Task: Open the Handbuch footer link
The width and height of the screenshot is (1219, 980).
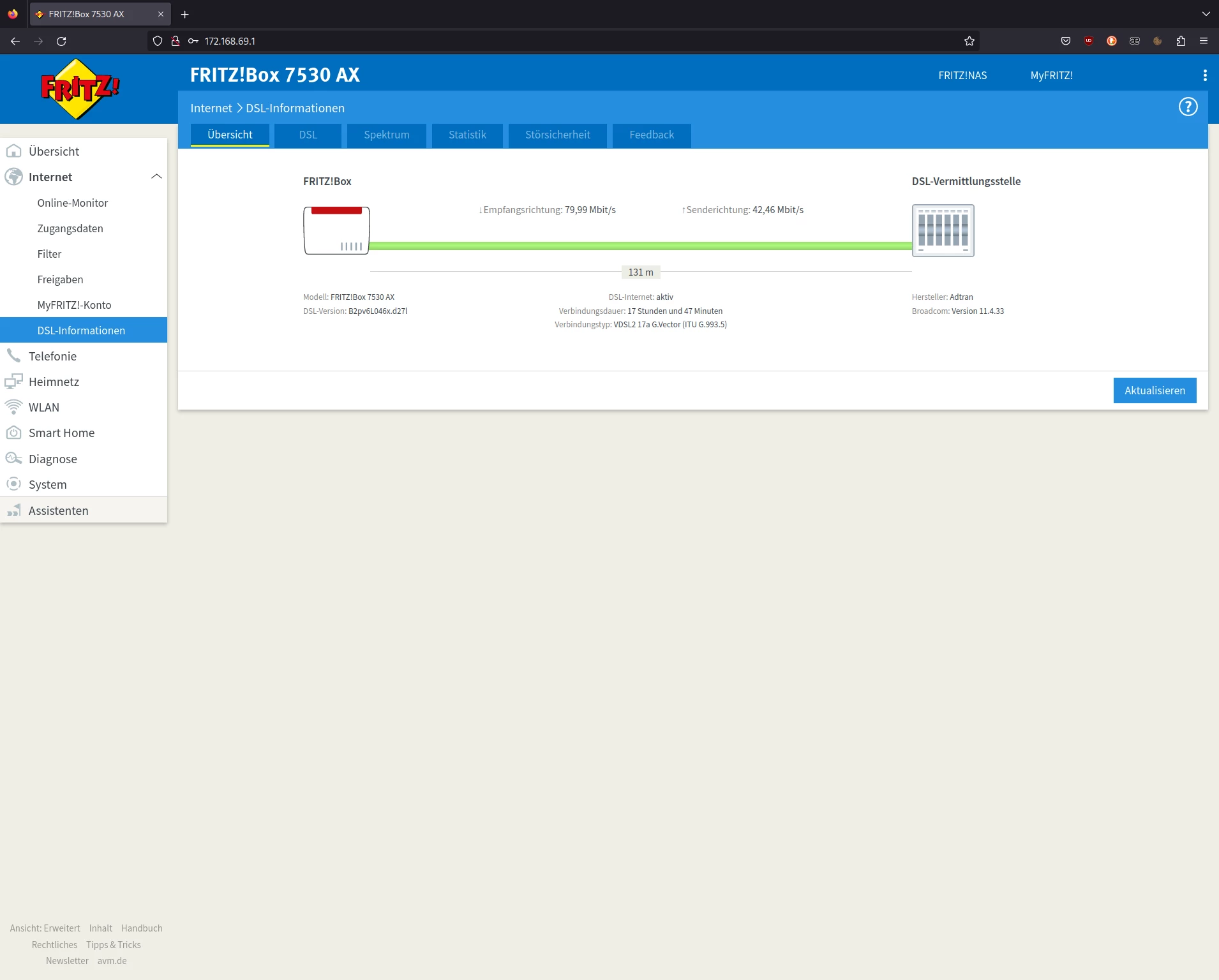Action: (142, 928)
